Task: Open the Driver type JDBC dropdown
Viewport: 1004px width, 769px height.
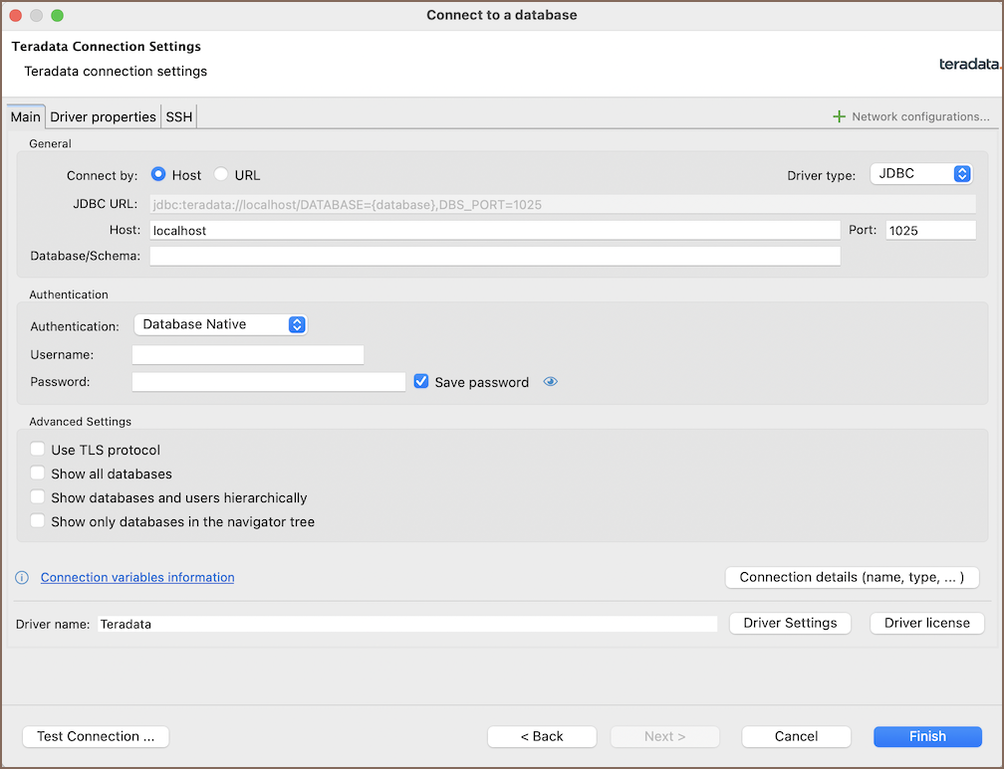Action: [x=920, y=174]
